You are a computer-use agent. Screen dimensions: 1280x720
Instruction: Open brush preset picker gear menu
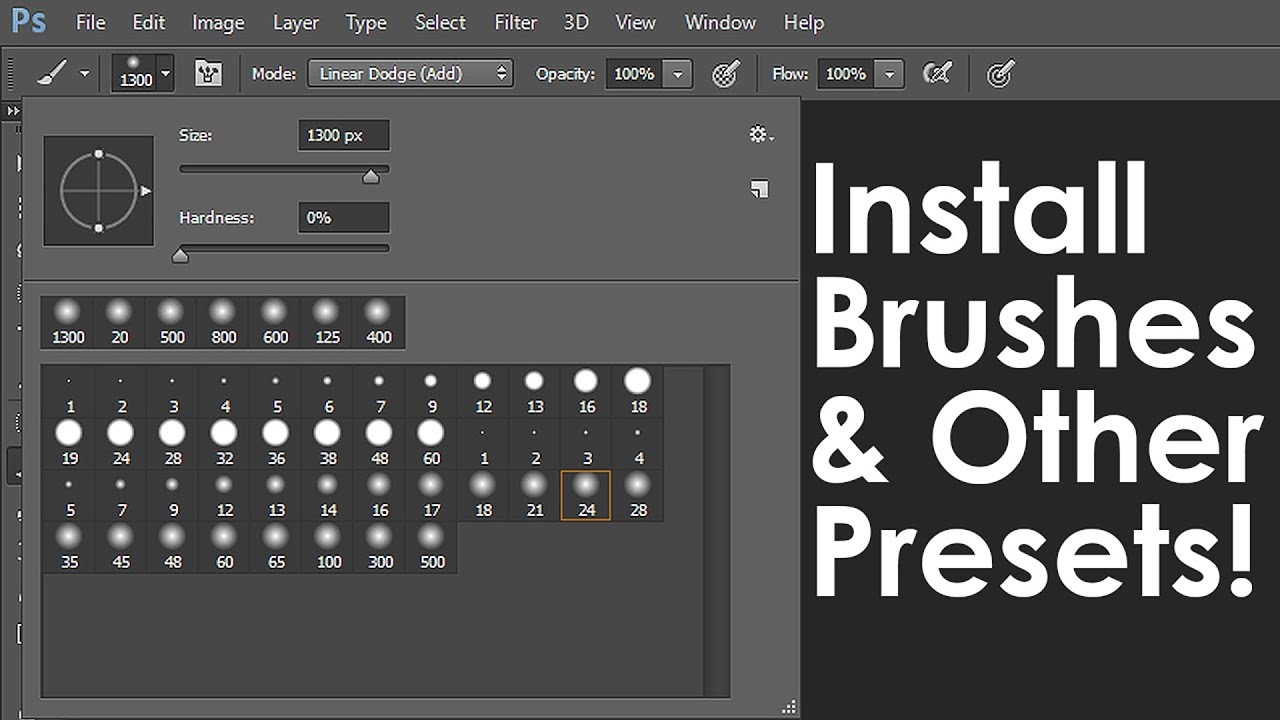(x=760, y=135)
